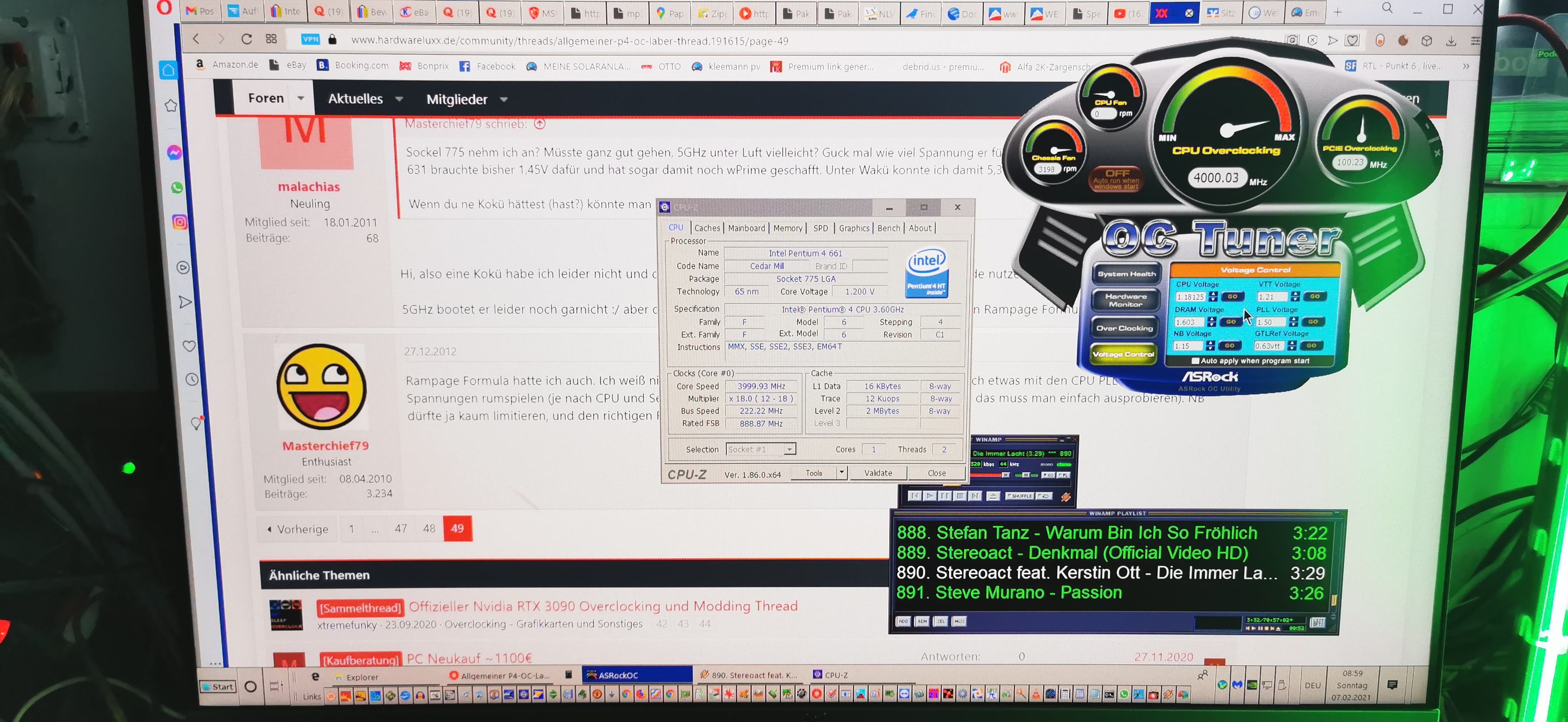This screenshot has width=1568, height=722.
Task: Click the Winamp playlist scrollbar handle
Action: (1334, 600)
